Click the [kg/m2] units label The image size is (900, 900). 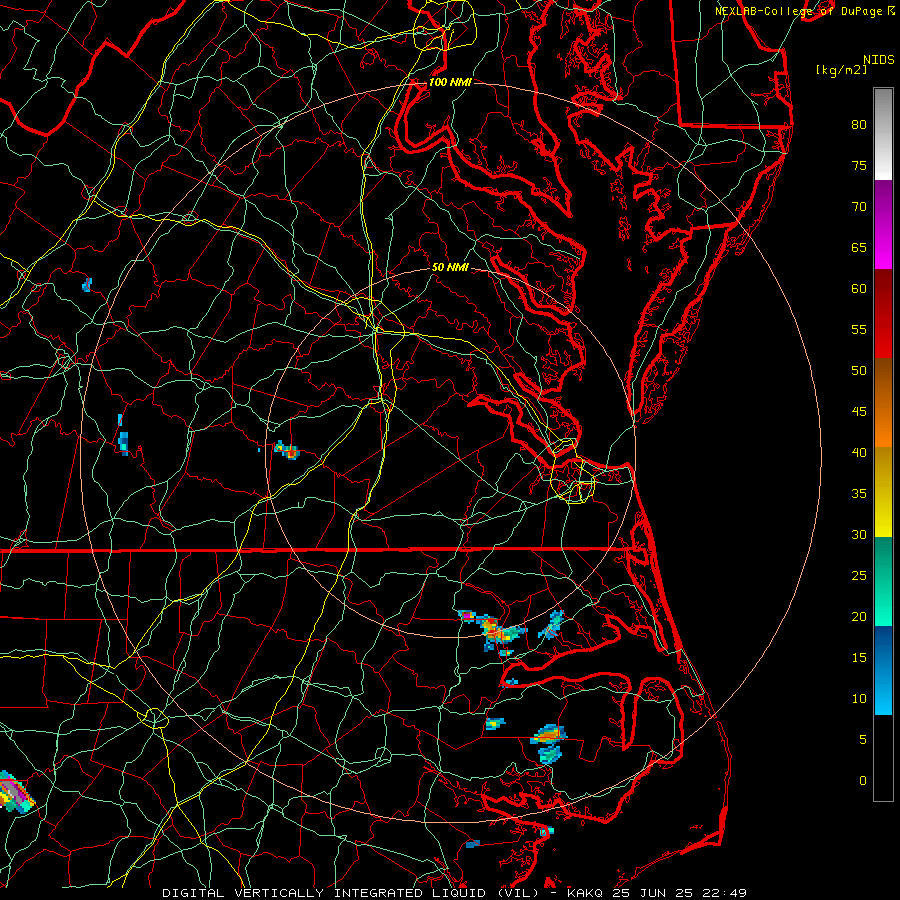coord(841,70)
